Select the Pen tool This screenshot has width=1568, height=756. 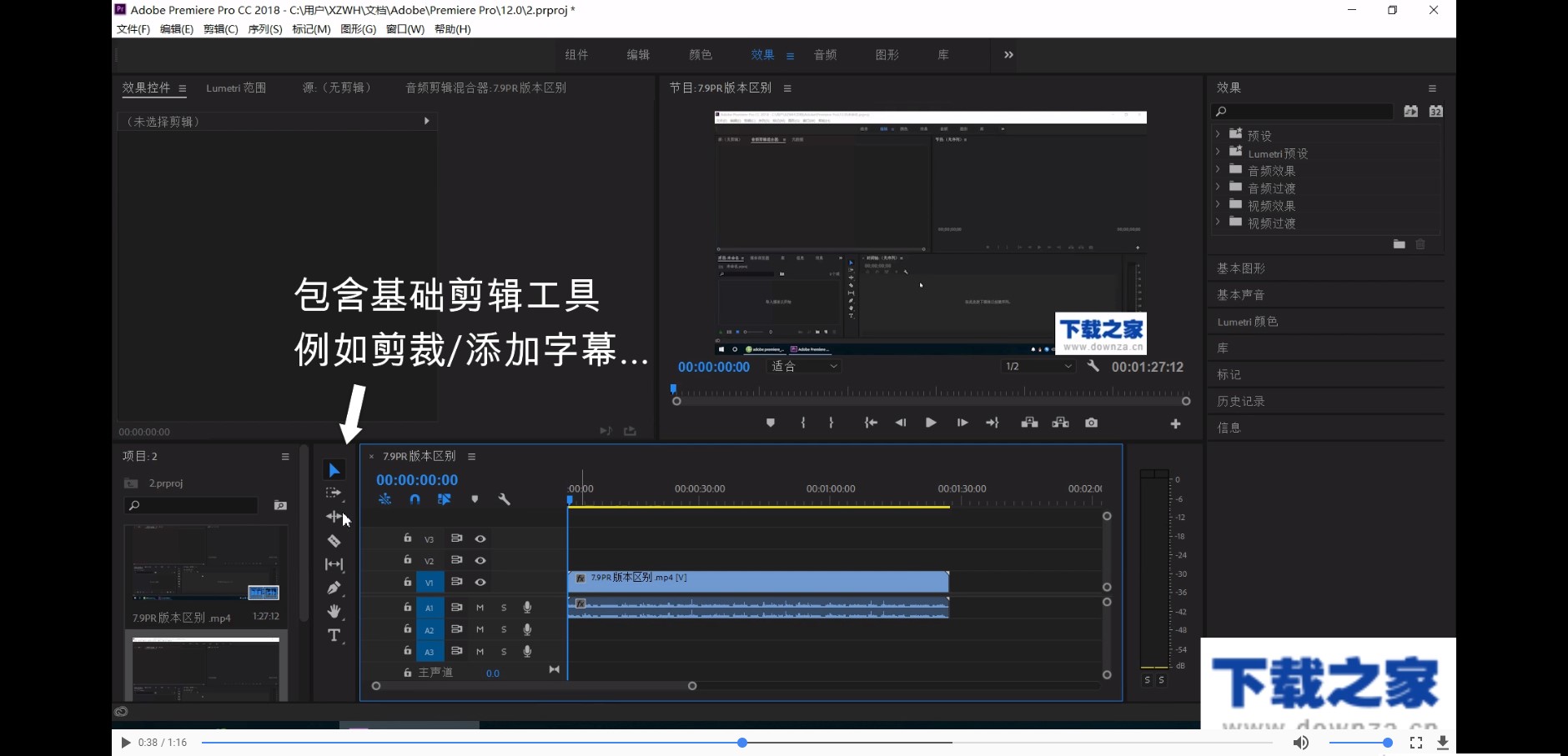point(334,588)
